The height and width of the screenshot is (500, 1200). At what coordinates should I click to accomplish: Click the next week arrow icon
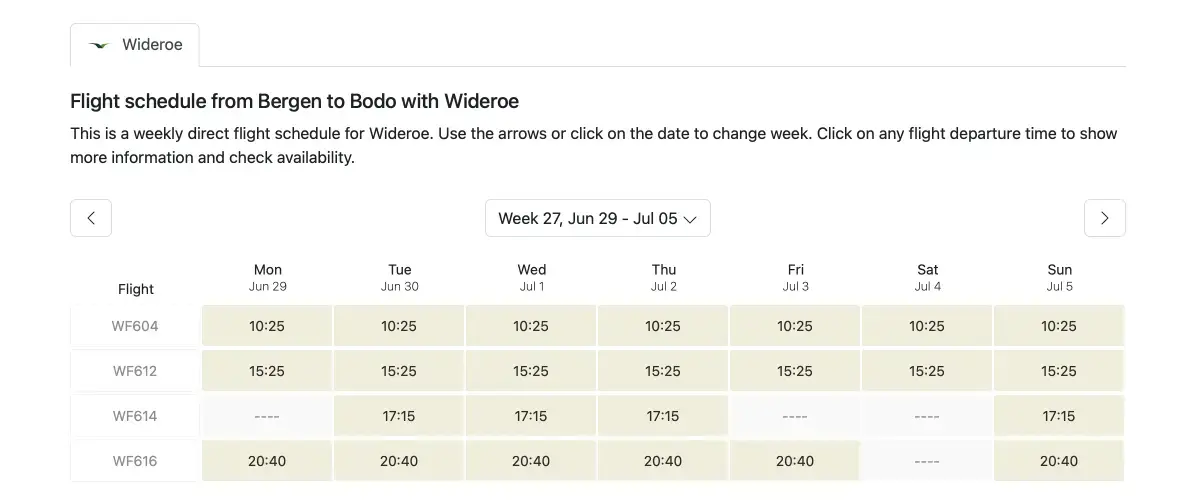[1105, 218]
